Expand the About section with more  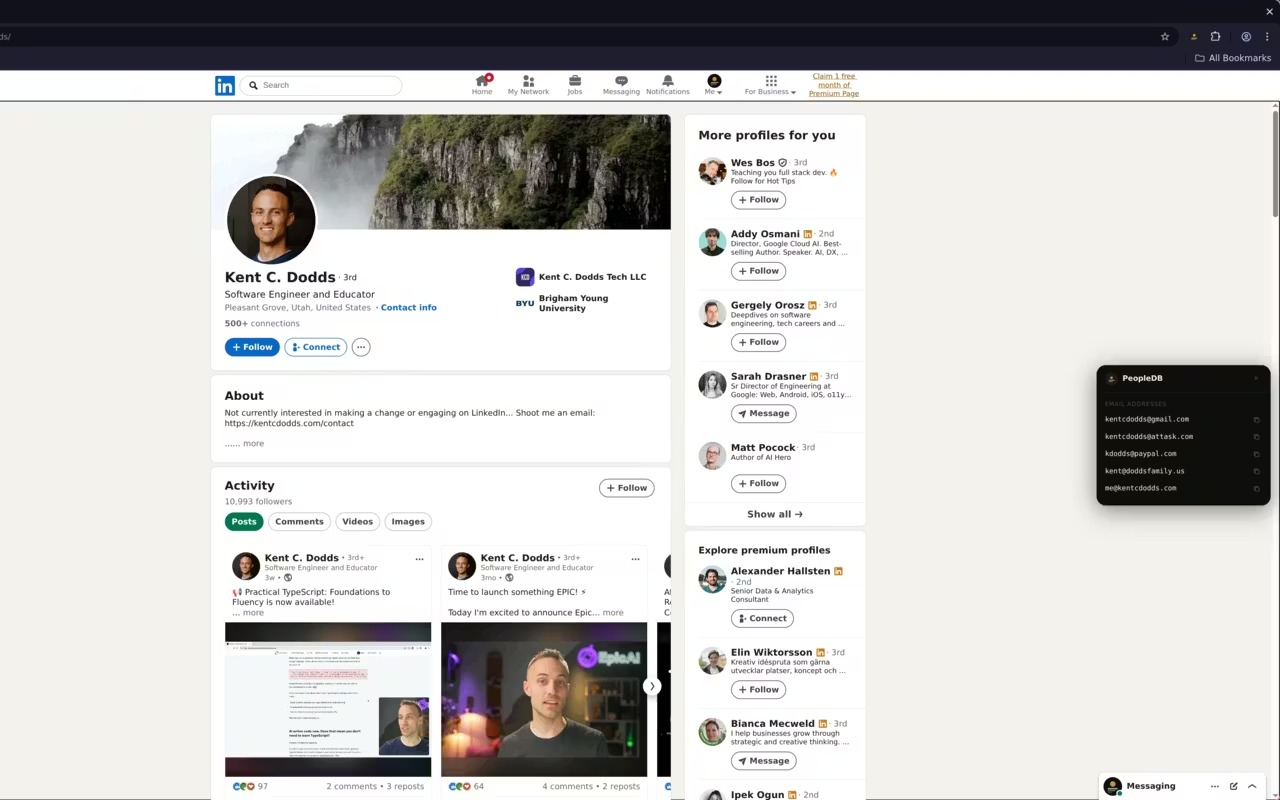(x=253, y=443)
